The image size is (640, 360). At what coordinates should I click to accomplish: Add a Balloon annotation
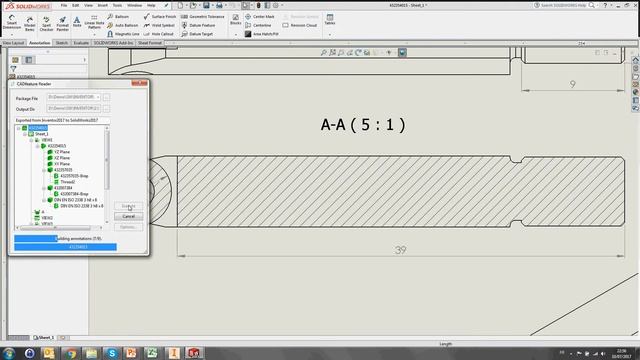(118, 16)
